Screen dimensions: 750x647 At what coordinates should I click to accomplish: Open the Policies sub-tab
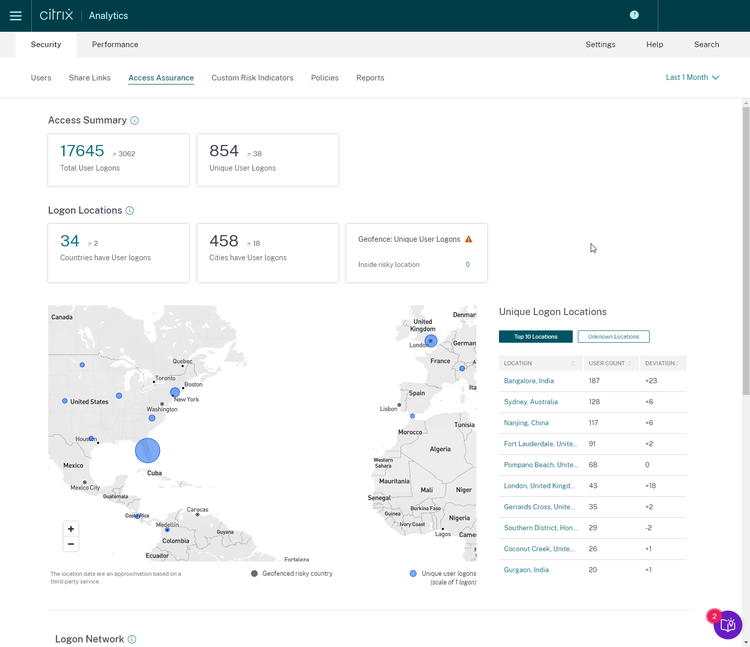pyautogui.click(x=324, y=78)
